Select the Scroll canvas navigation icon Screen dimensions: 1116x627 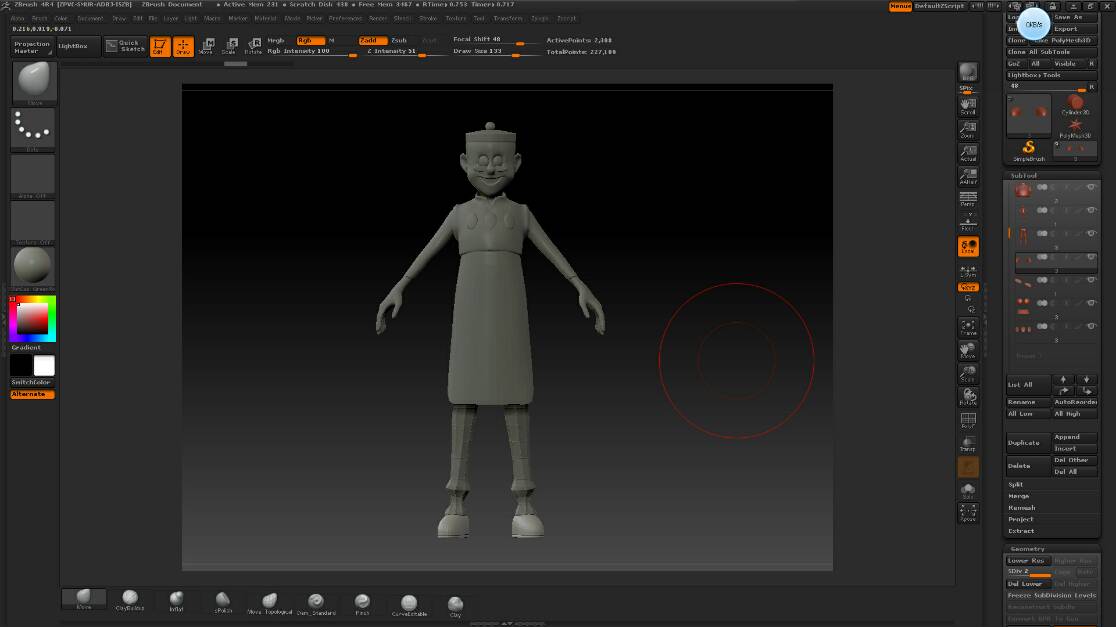(x=967, y=106)
